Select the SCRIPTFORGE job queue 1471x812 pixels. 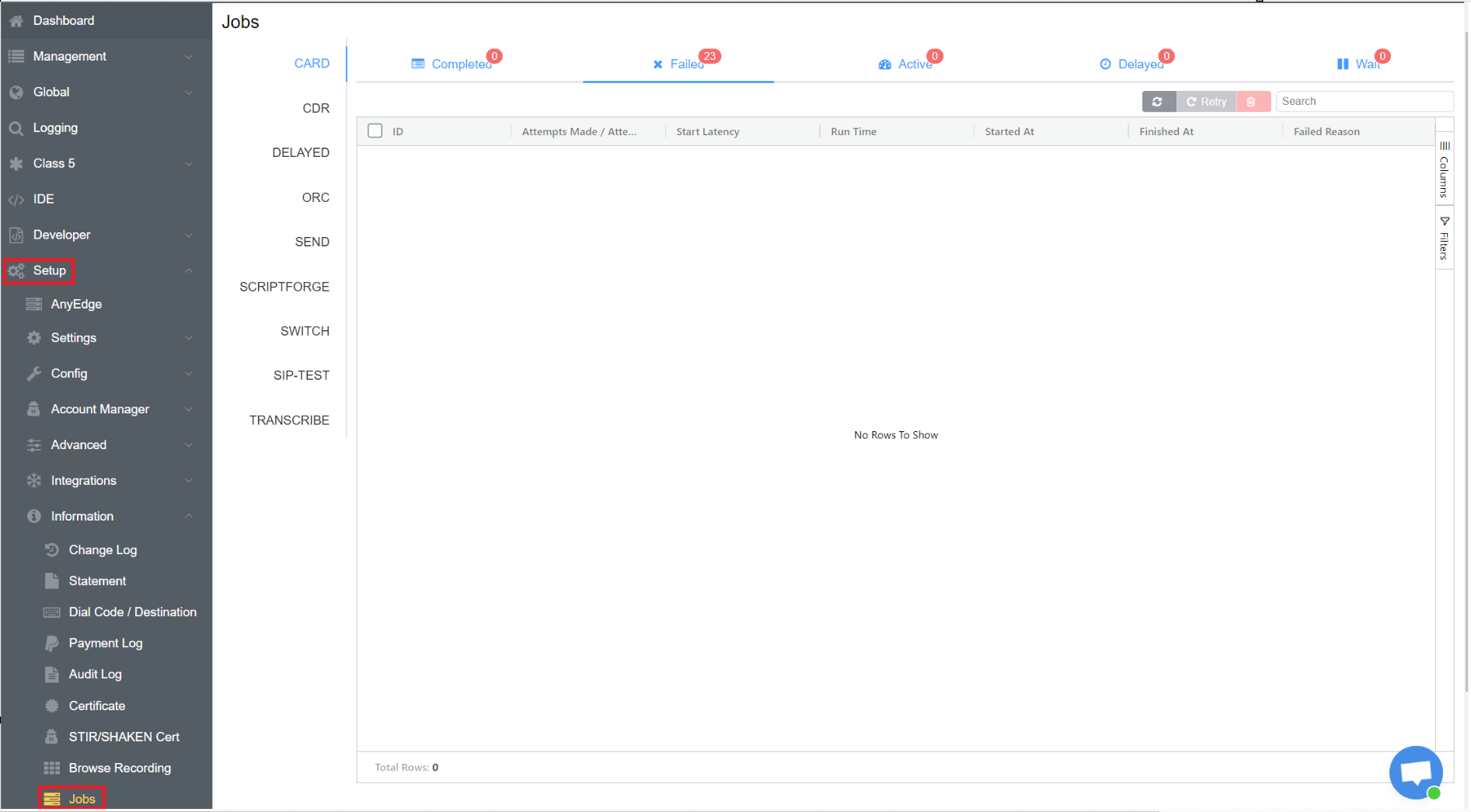coord(284,287)
